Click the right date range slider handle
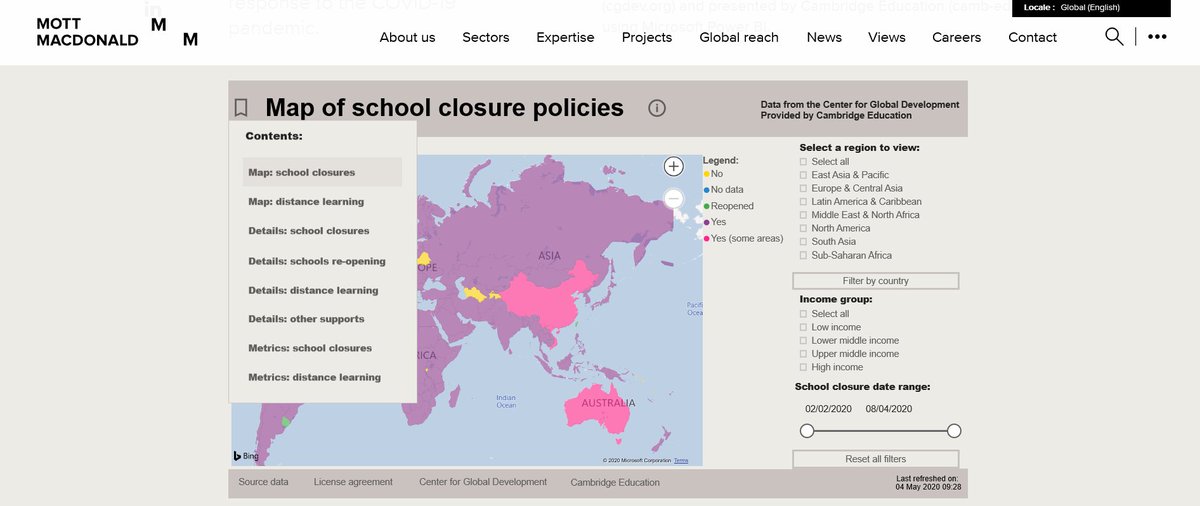The width and height of the screenshot is (1200, 506). 954,431
